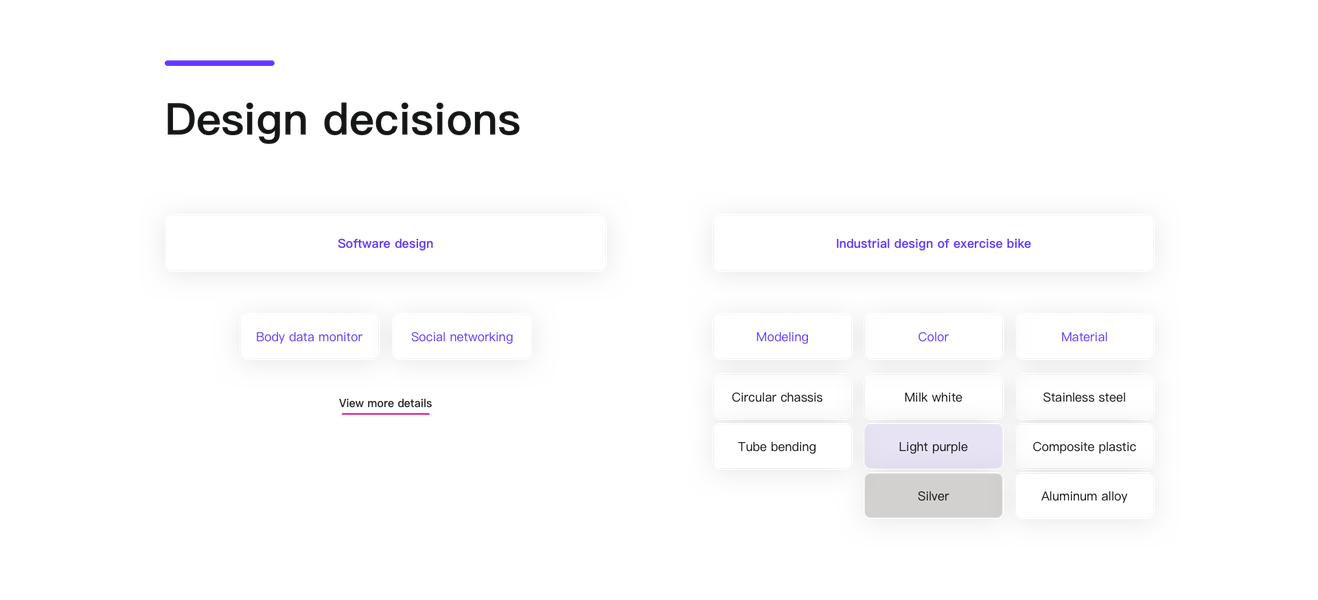This screenshot has height=600, width=1318.
Task: Select the Stainless steel material
Action: coord(1084,397)
